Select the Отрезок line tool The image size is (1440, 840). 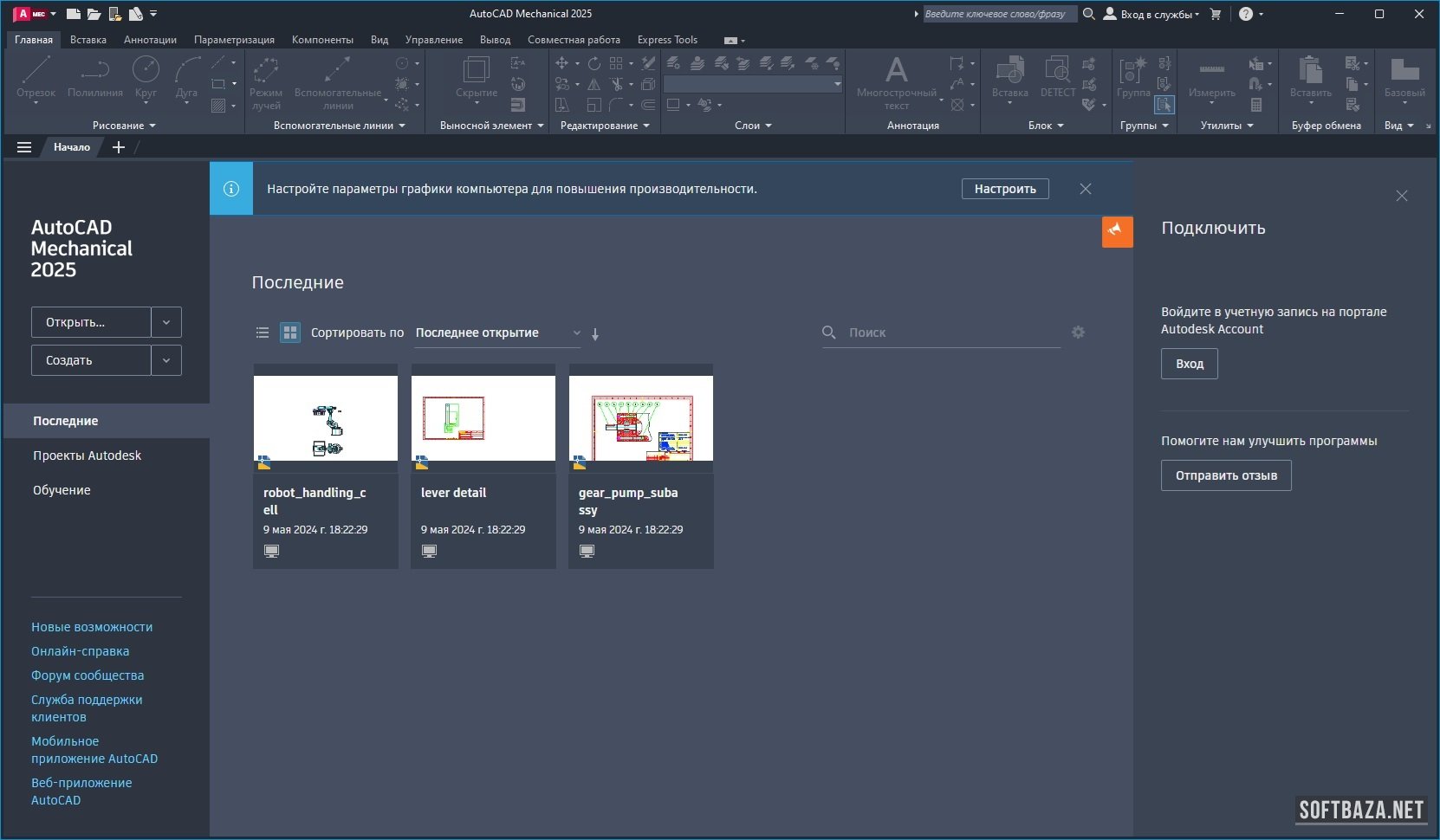coord(36,76)
